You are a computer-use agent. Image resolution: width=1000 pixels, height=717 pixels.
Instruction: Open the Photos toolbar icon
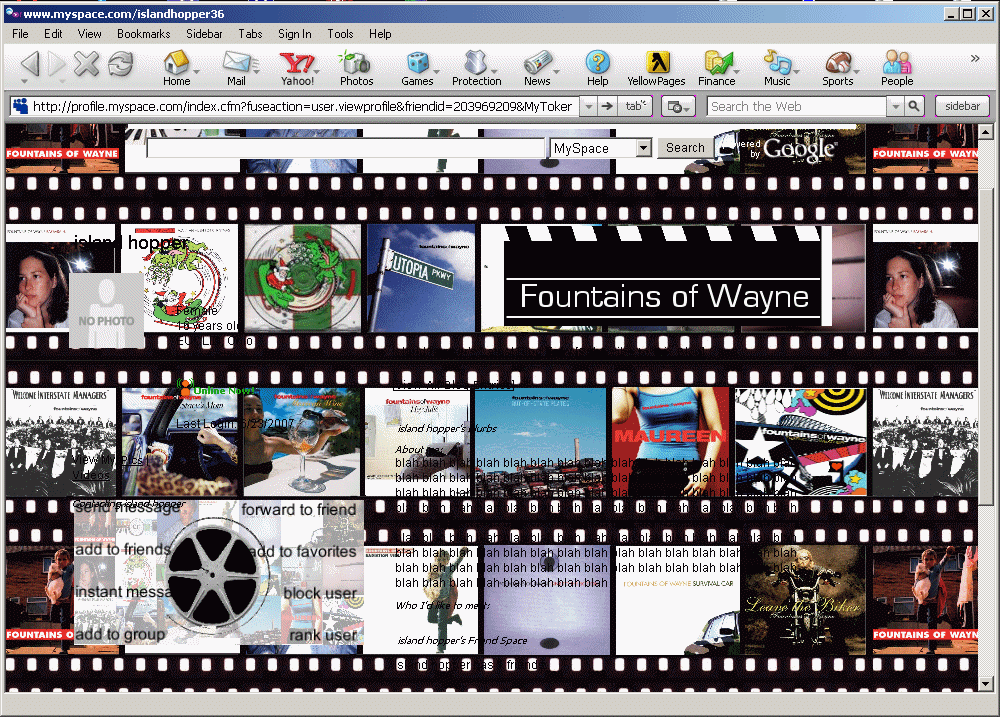356,68
